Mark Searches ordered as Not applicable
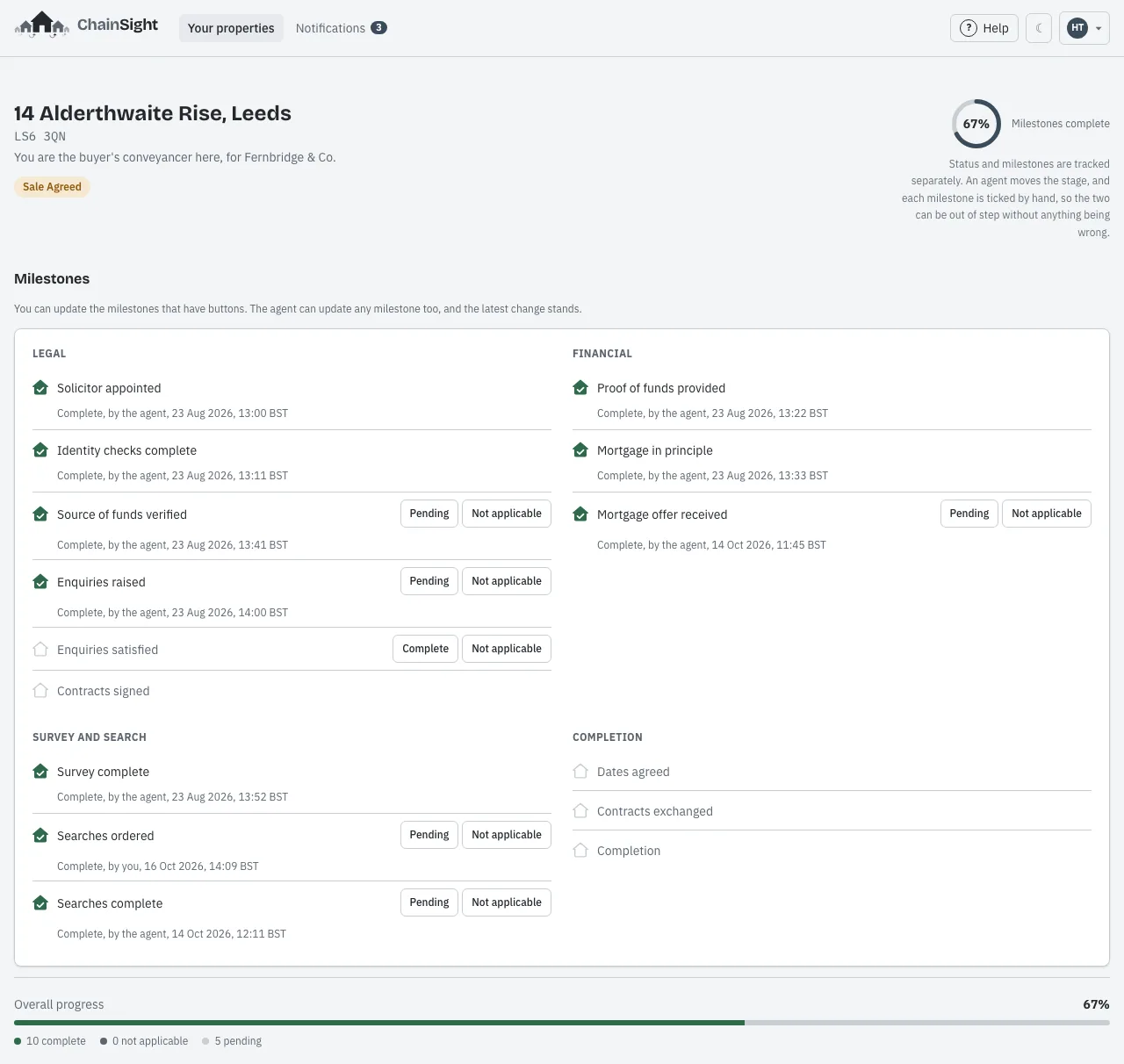This screenshot has width=1124, height=1064. (507, 835)
